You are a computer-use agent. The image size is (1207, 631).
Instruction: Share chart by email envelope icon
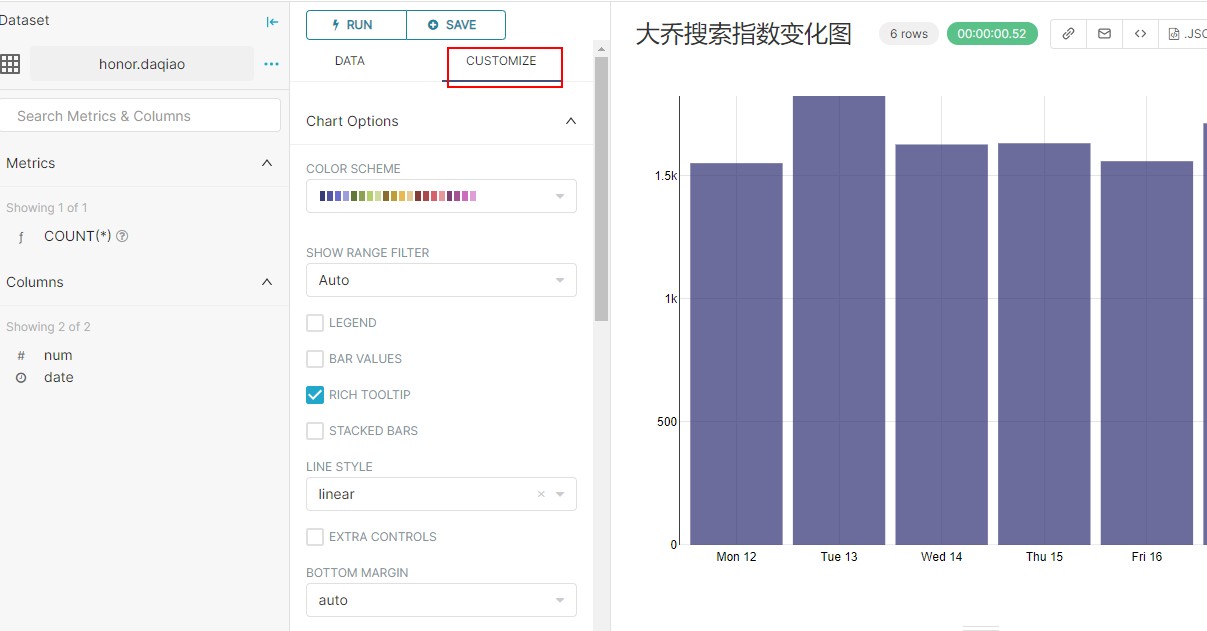coord(1104,33)
